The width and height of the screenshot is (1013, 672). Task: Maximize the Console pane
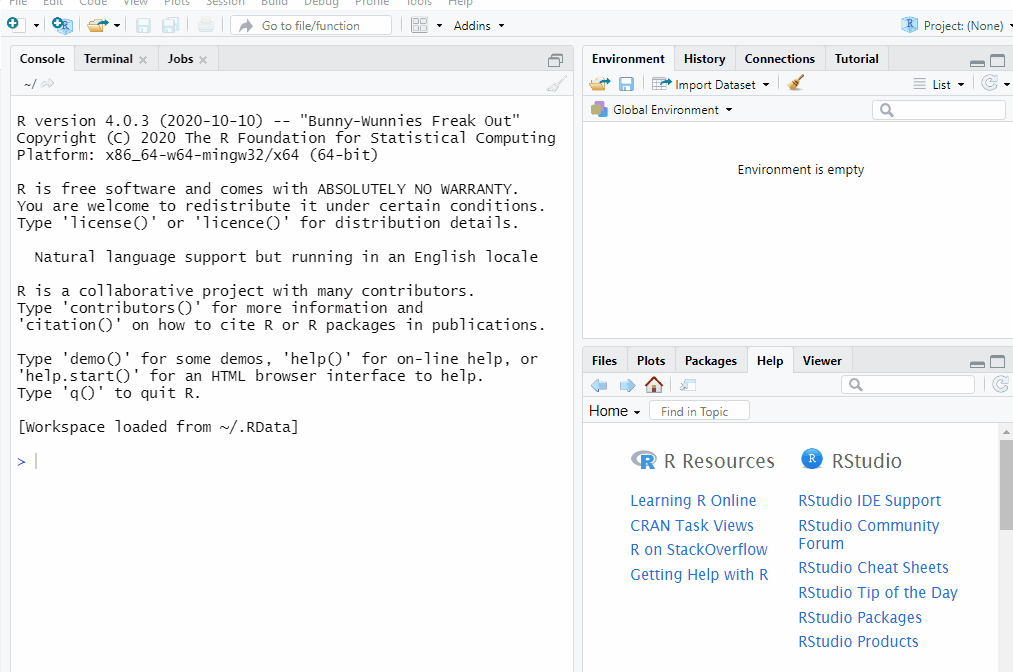(556, 61)
